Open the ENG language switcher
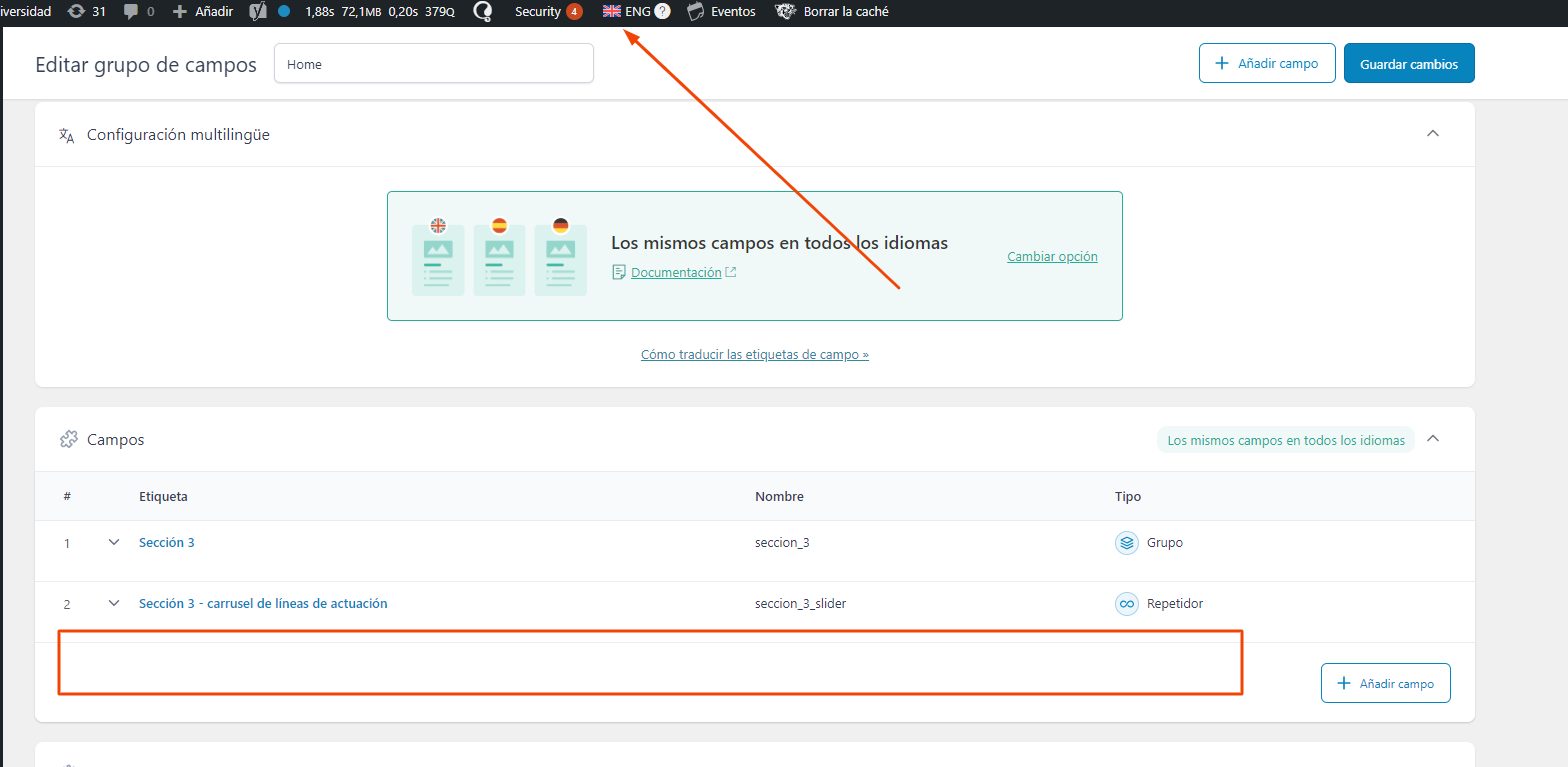The height and width of the screenshot is (767, 1568). [627, 12]
